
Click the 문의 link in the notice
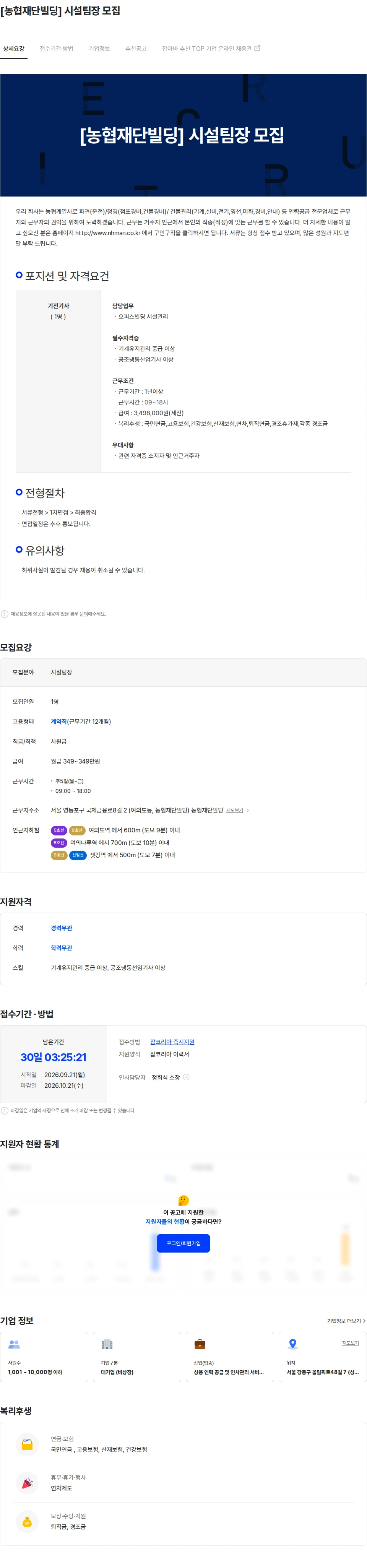(84, 614)
